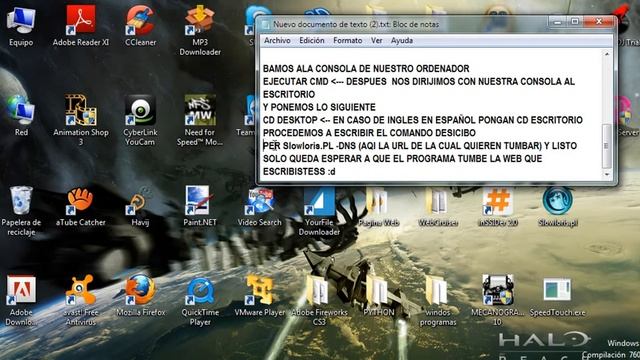Open the Adobe Reader XI shortcut
The width and height of the screenshot is (640, 360).
coord(81,26)
